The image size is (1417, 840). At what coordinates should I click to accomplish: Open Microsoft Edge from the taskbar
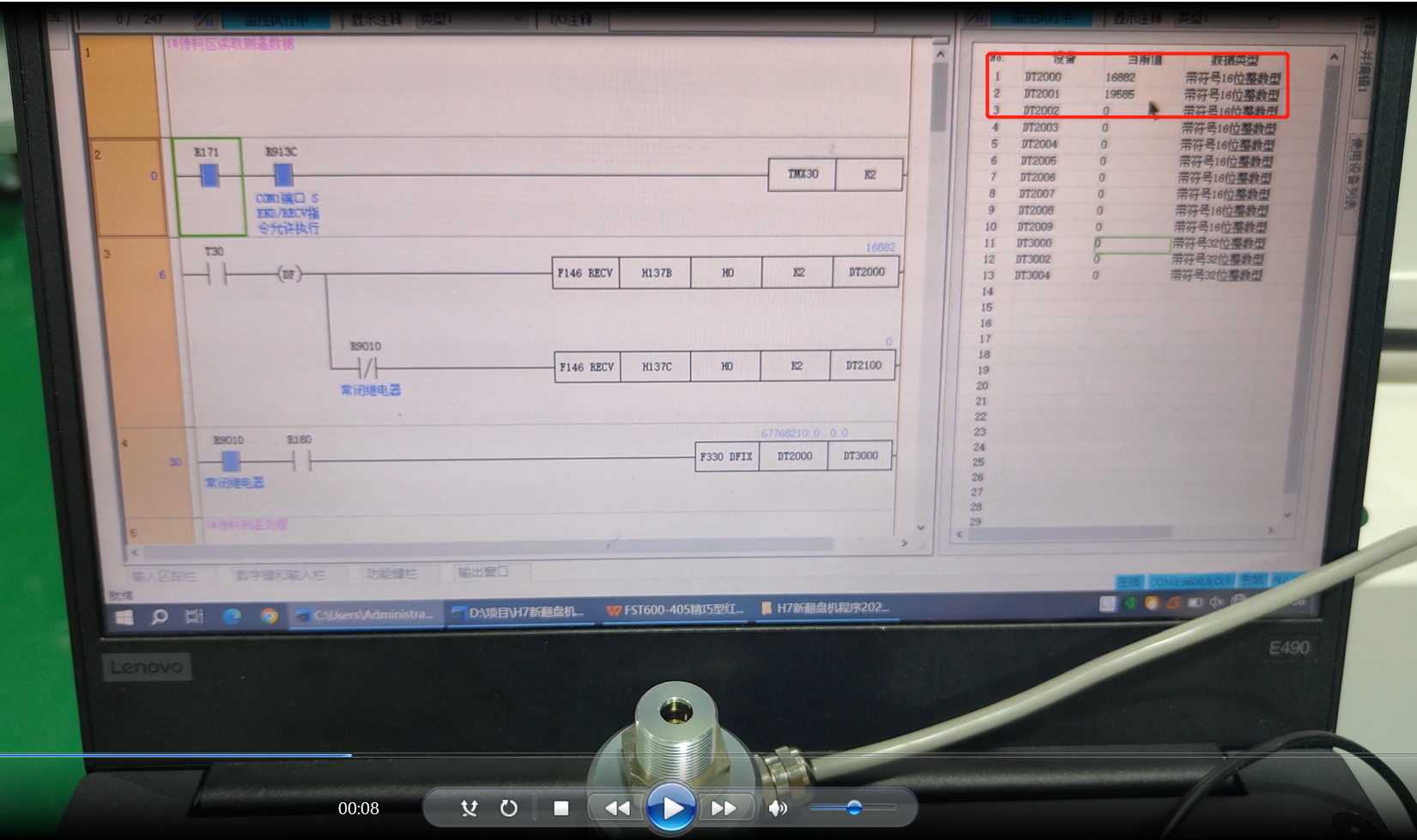pyautogui.click(x=232, y=615)
